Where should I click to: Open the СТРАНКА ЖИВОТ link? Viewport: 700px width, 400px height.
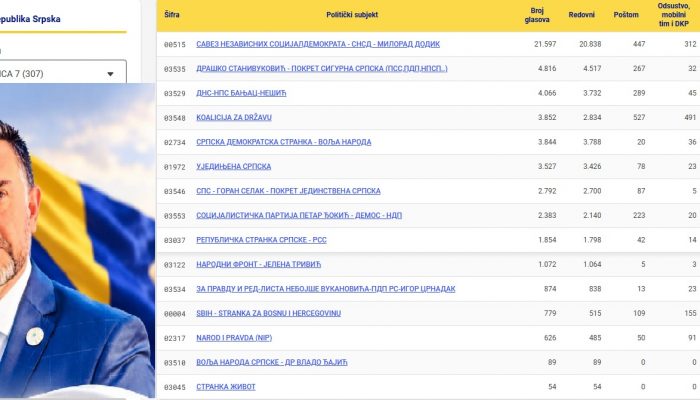[x=226, y=387]
